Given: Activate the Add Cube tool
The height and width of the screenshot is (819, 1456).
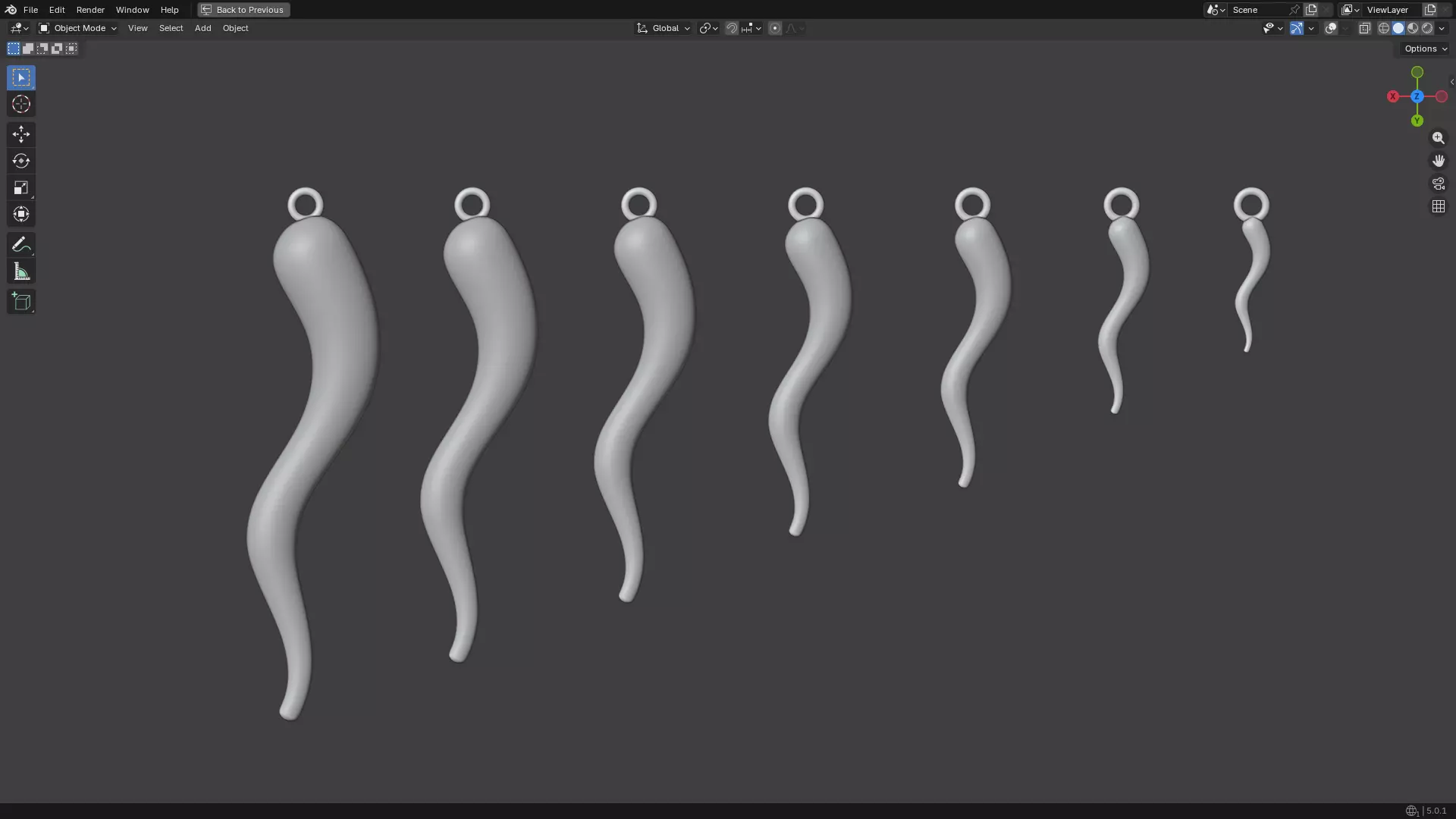Looking at the screenshot, I should 21,302.
